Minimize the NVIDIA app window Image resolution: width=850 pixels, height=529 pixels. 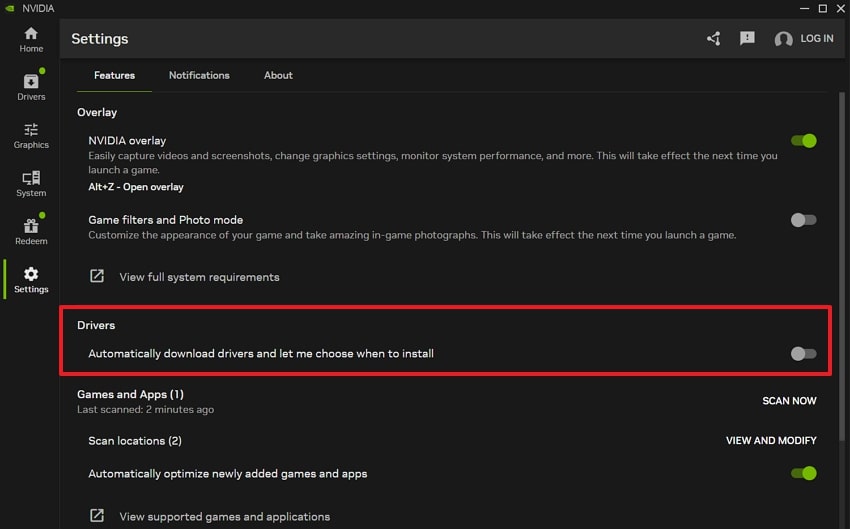coord(804,8)
